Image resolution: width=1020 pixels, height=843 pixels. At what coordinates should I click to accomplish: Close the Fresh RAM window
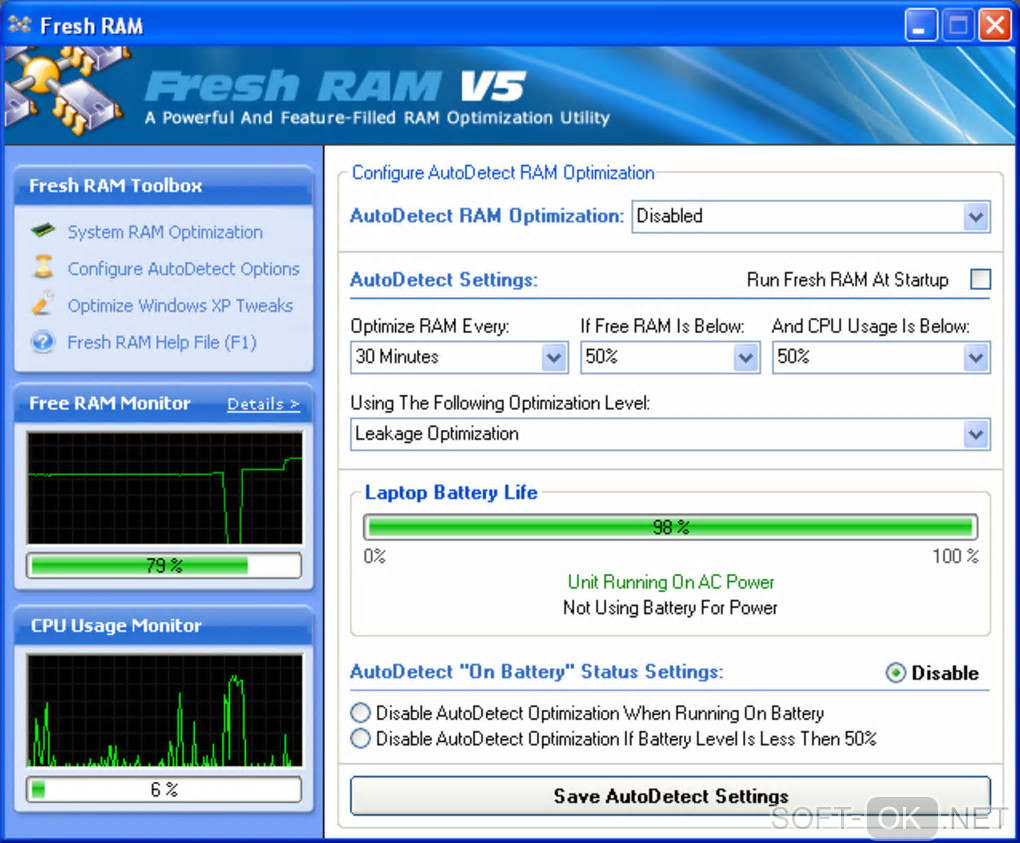coord(995,26)
